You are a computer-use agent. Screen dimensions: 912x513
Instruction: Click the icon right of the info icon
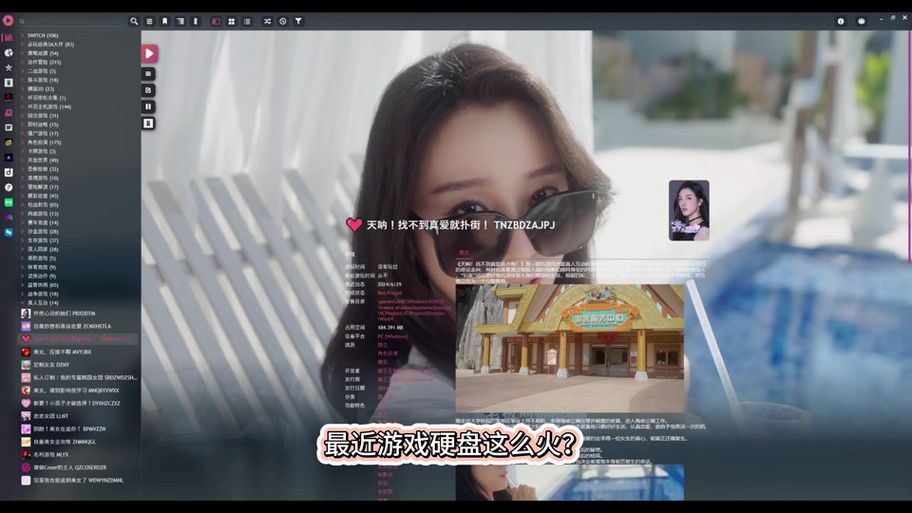[861, 21]
